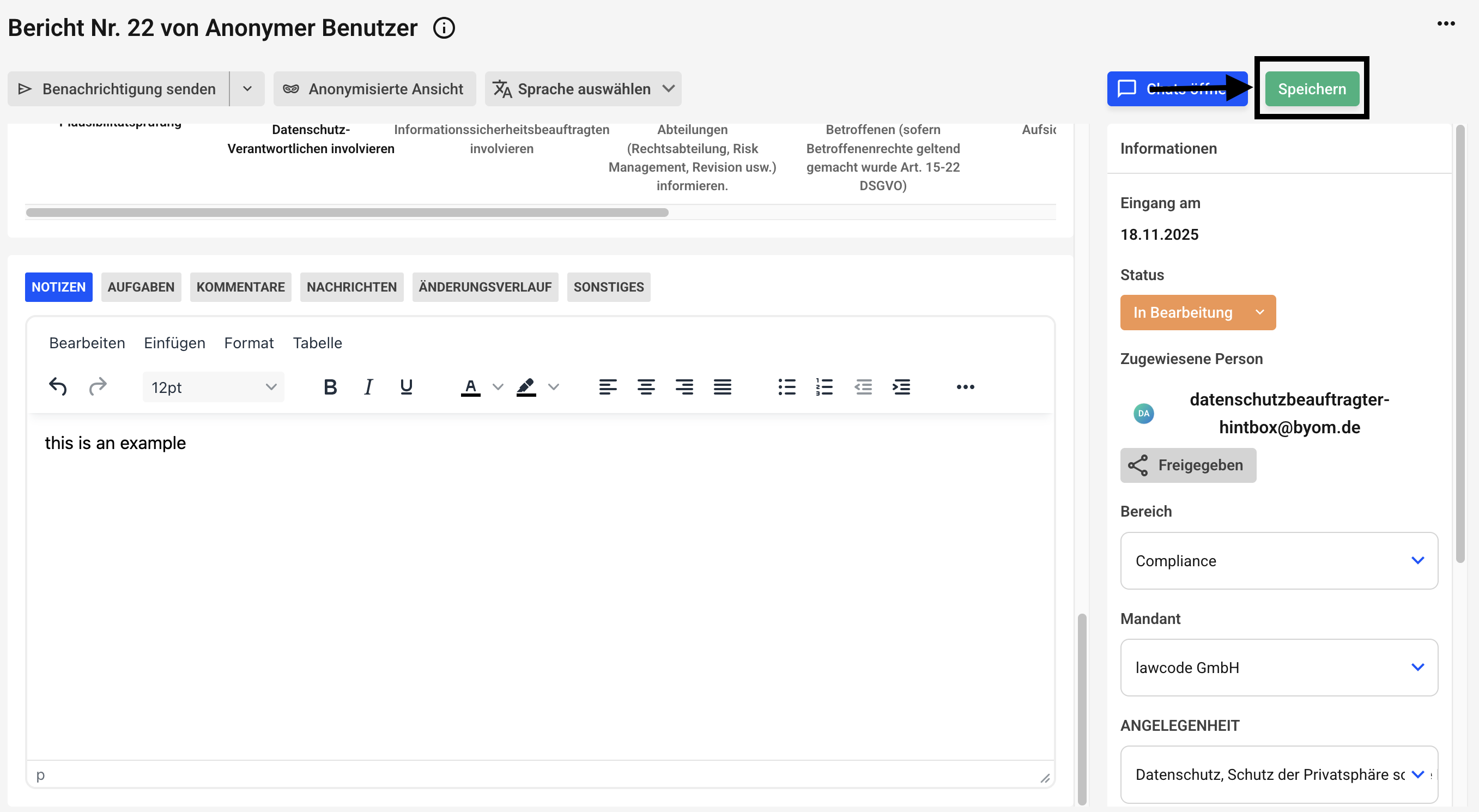Open the editor's more options ellipsis
This screenshot has width=1479, height=812.
pyautogui.click(x=965, y=386)
